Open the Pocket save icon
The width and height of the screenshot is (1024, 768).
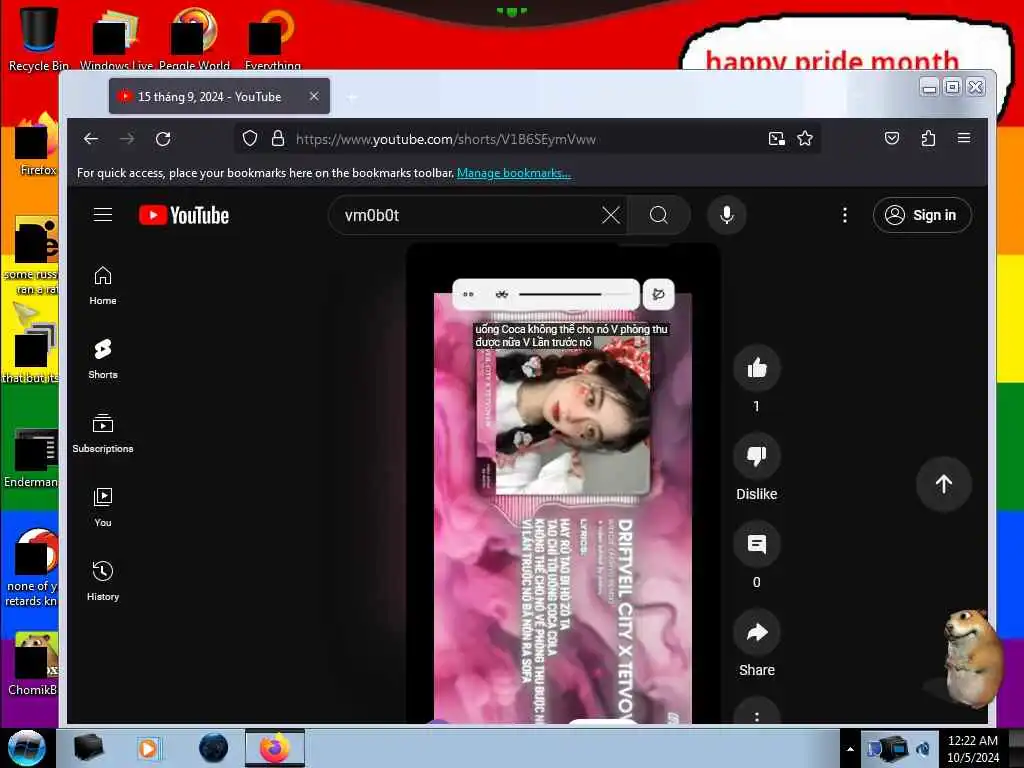click(892, 138)
